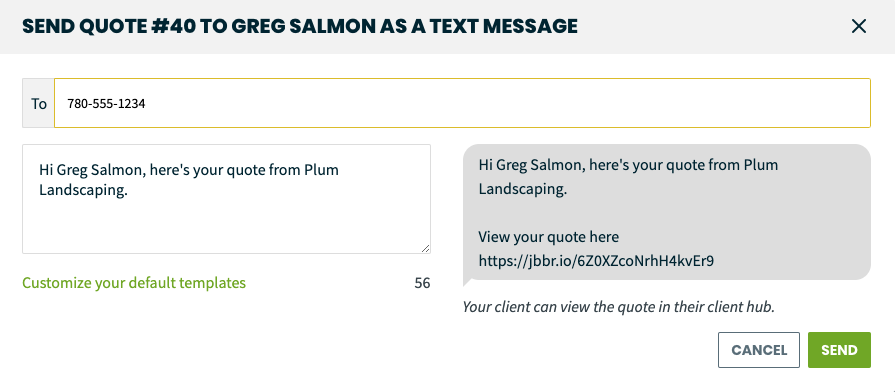
Task: Click the speech bubble tail icon
Action: pyautogui.click(x=467, y=281)
